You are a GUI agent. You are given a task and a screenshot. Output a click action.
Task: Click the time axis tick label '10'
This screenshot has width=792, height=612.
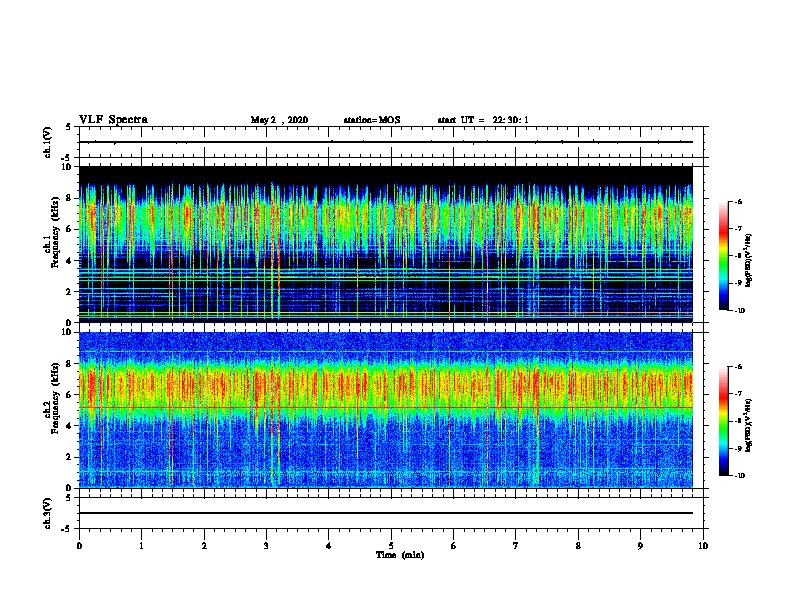703,546
